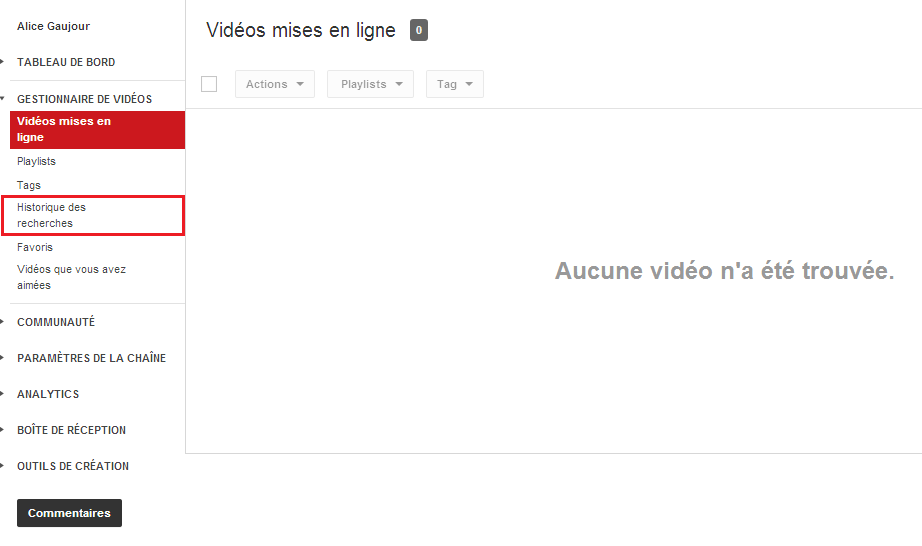Expand the Outils de création section
This screenshot has height=546, width=922.
coord(73,466)
